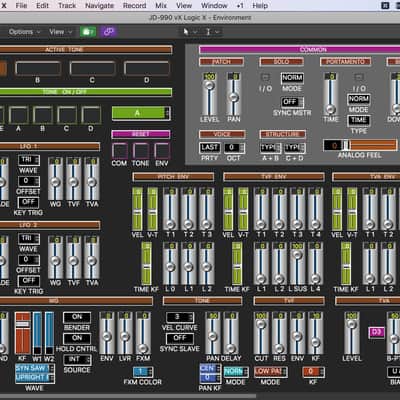Change Voice PRTY LAST selector
Screen dimensions: 400x400
coord(209,148)
